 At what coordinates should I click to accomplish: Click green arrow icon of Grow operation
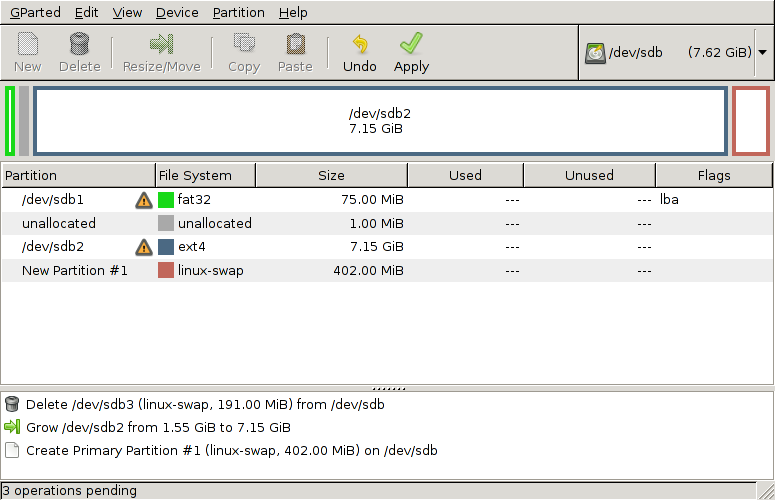(x=12, y=427)
